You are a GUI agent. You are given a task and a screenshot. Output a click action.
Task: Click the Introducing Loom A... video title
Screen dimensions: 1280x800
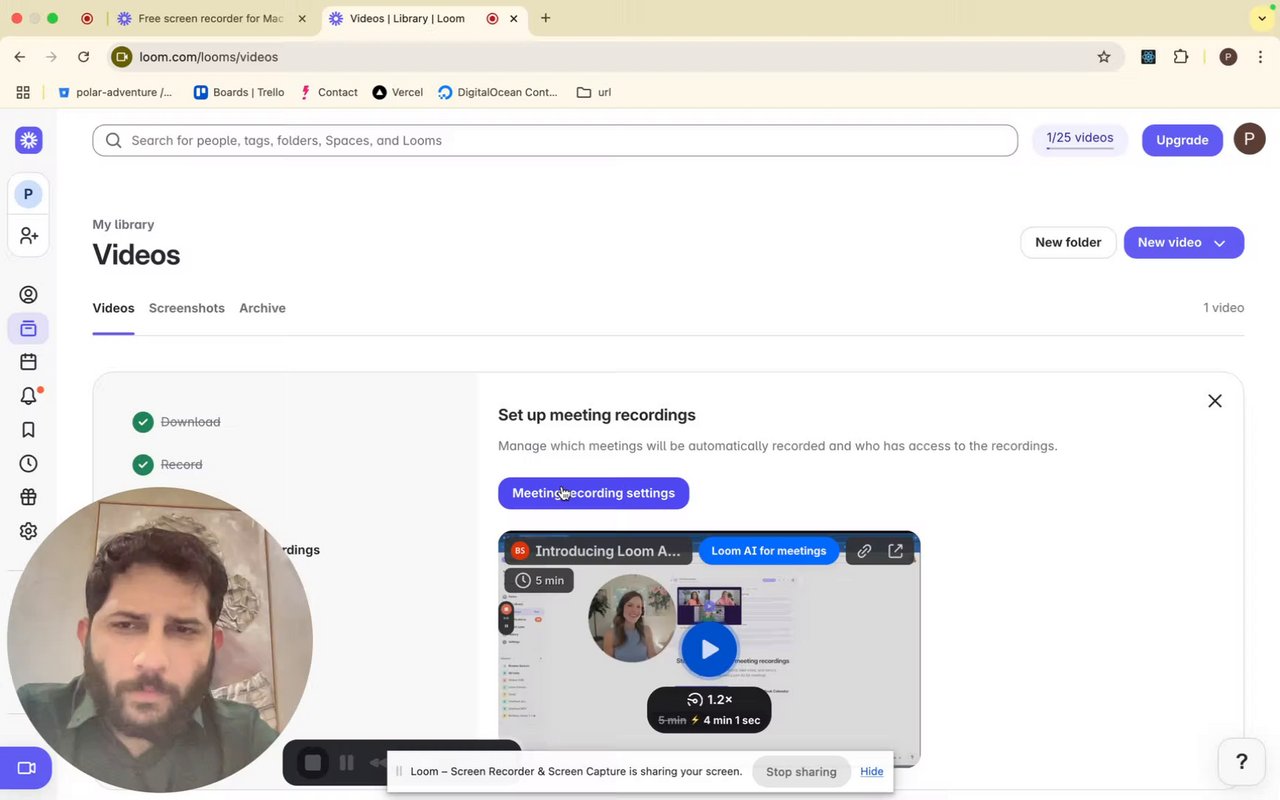pyautogui.click(x=607, y=551)
